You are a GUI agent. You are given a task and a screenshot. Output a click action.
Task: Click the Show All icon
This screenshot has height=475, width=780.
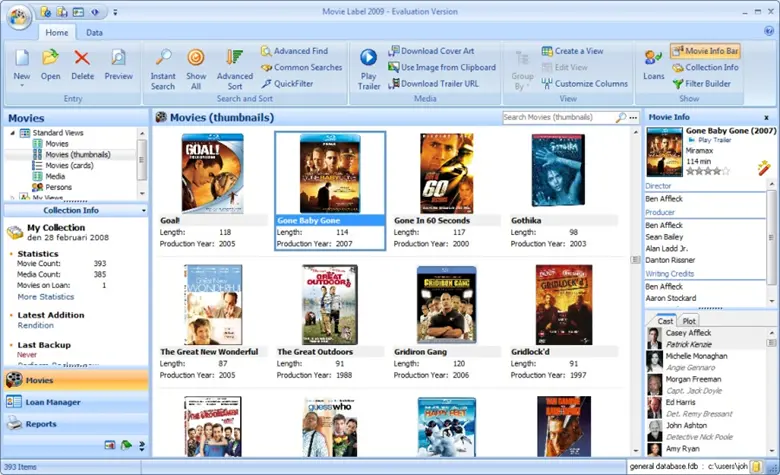coord(196,65)
